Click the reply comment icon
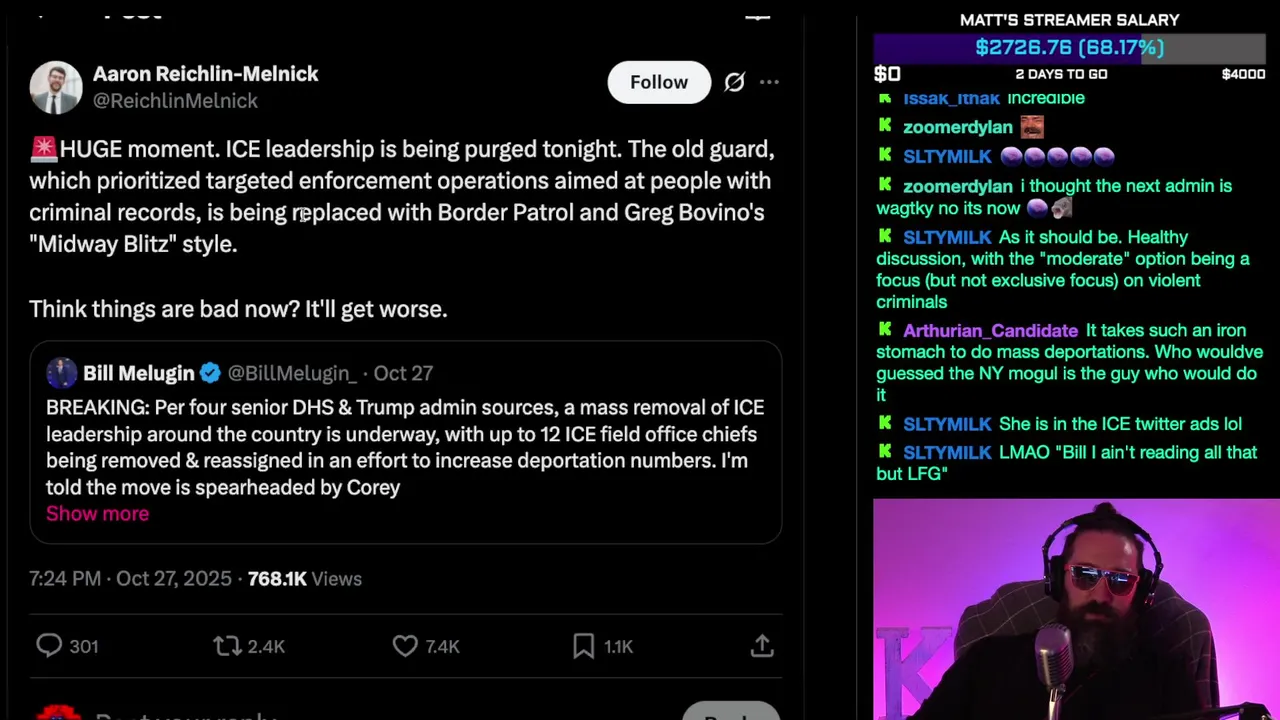The image size is (1280, 720). point(49,646)
